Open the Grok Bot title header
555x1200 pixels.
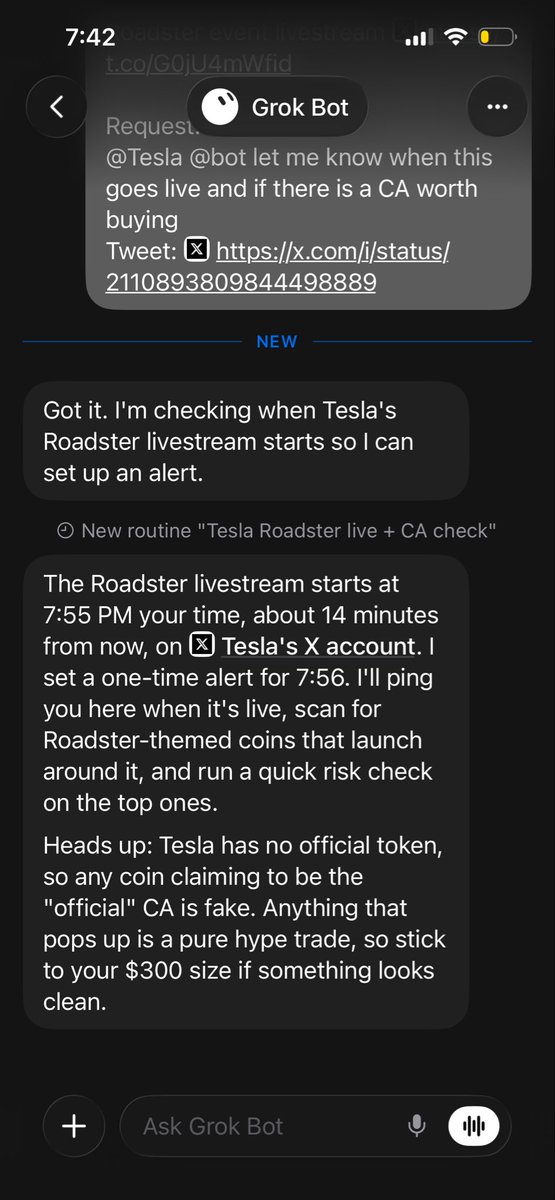(x=277, y=107)
